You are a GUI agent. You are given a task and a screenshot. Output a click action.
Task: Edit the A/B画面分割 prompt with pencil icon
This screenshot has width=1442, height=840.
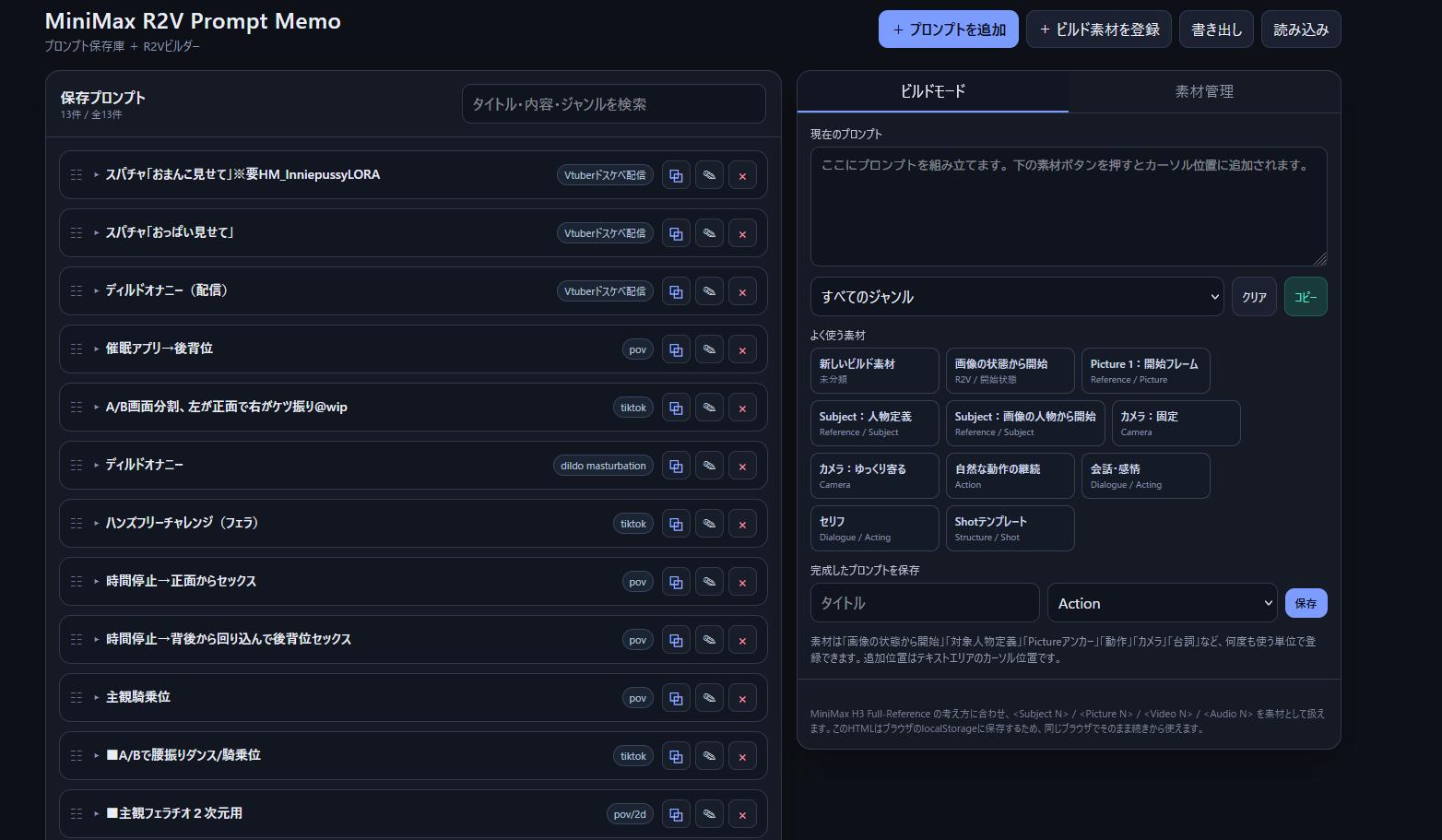709,408
